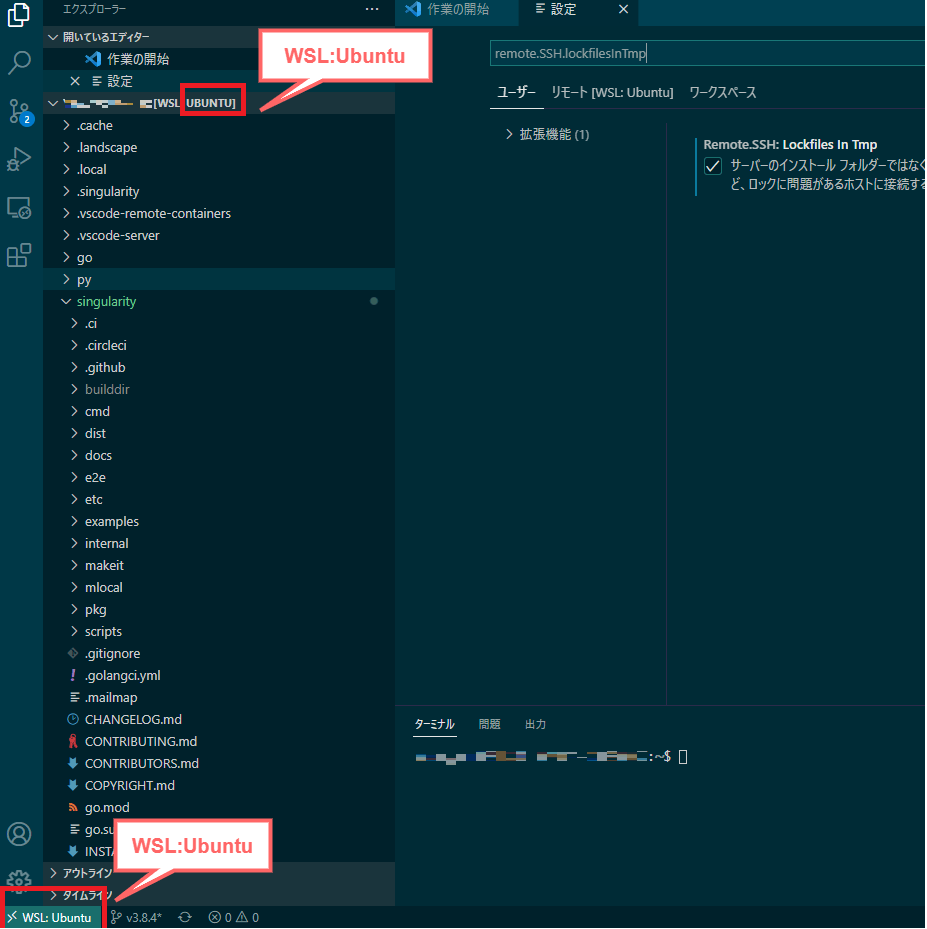Click the settings search input field
The image size is (927, 929).
[x=707, y=53]
